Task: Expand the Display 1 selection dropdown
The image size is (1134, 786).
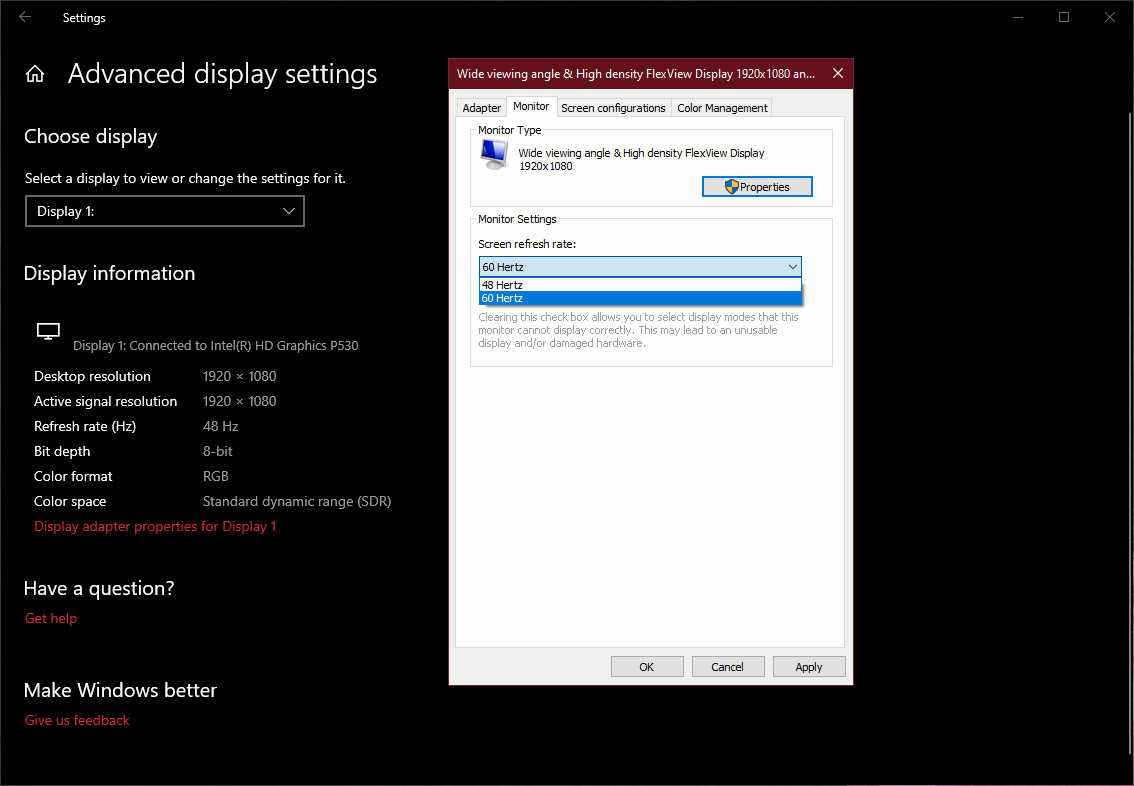Action: [164, 211]
